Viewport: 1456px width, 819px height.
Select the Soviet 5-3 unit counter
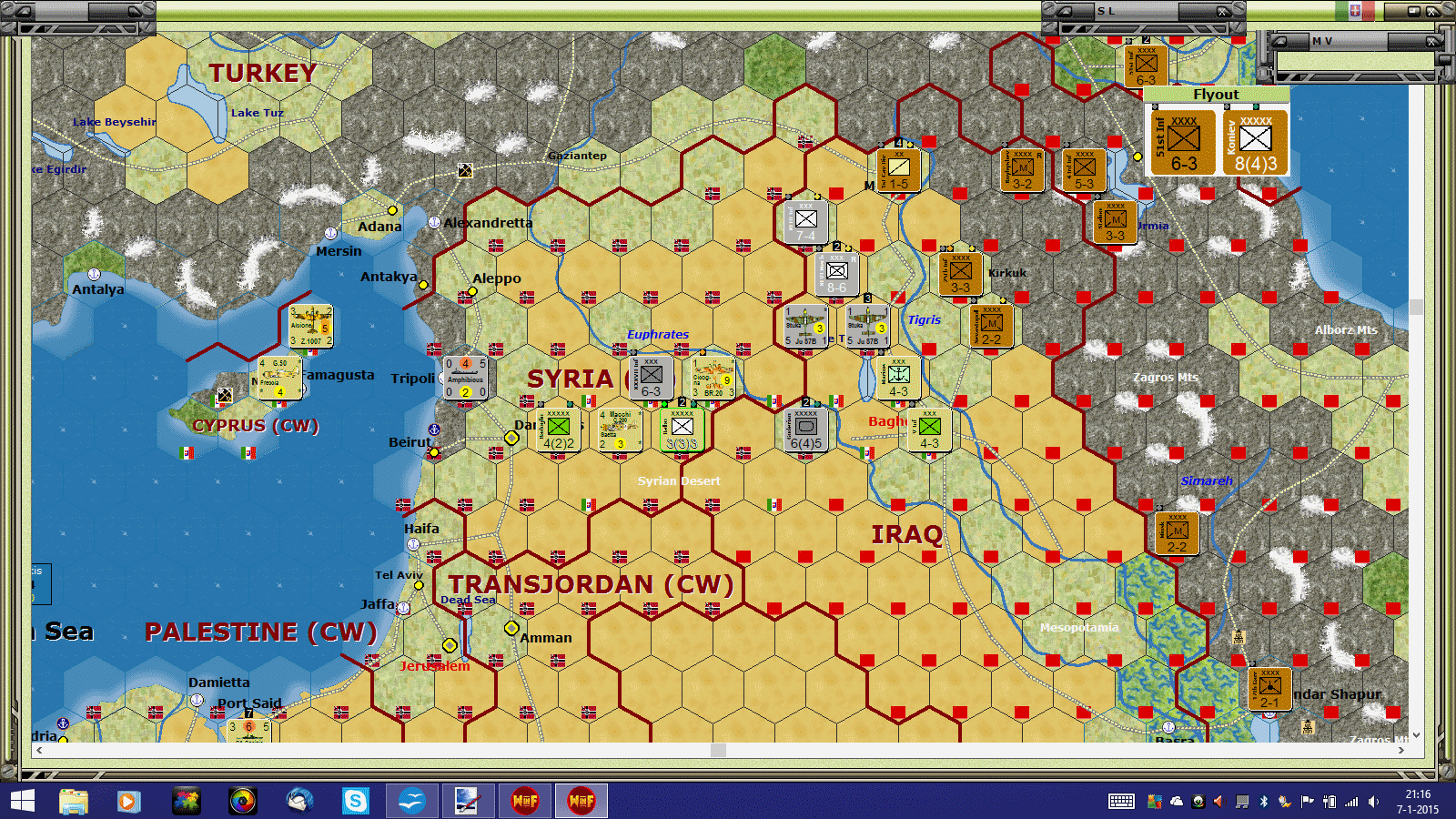1085,170
